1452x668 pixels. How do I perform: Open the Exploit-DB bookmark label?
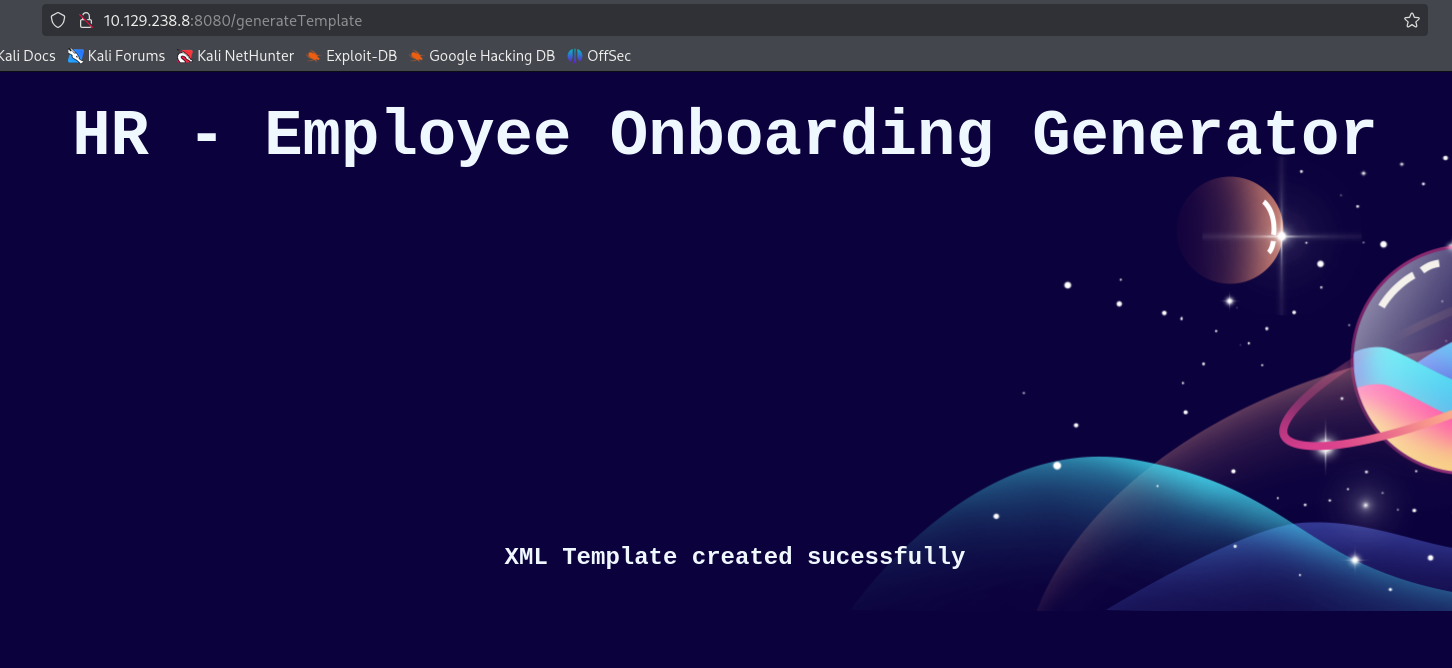(361, 56)
